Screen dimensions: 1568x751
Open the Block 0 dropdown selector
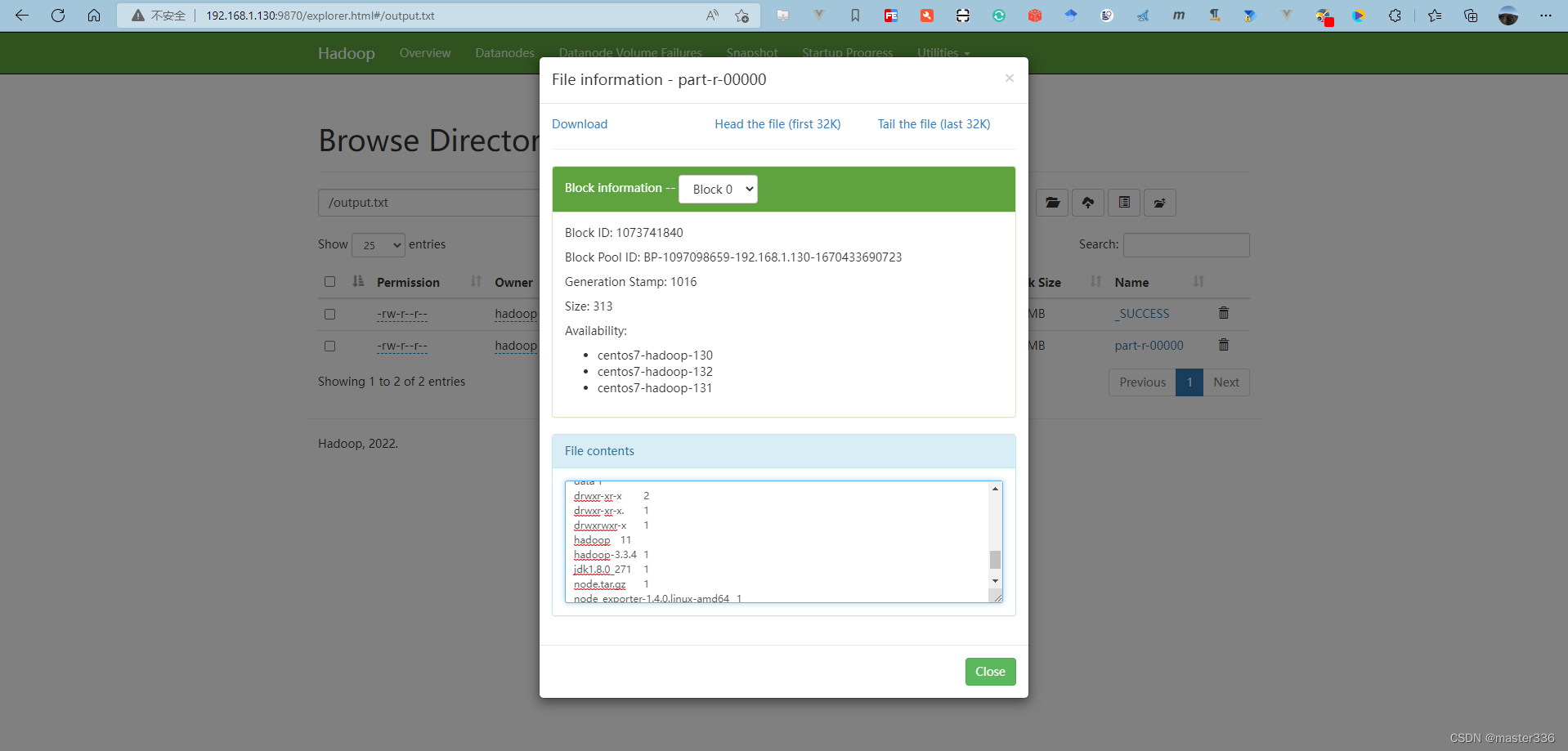pos(718,189)
